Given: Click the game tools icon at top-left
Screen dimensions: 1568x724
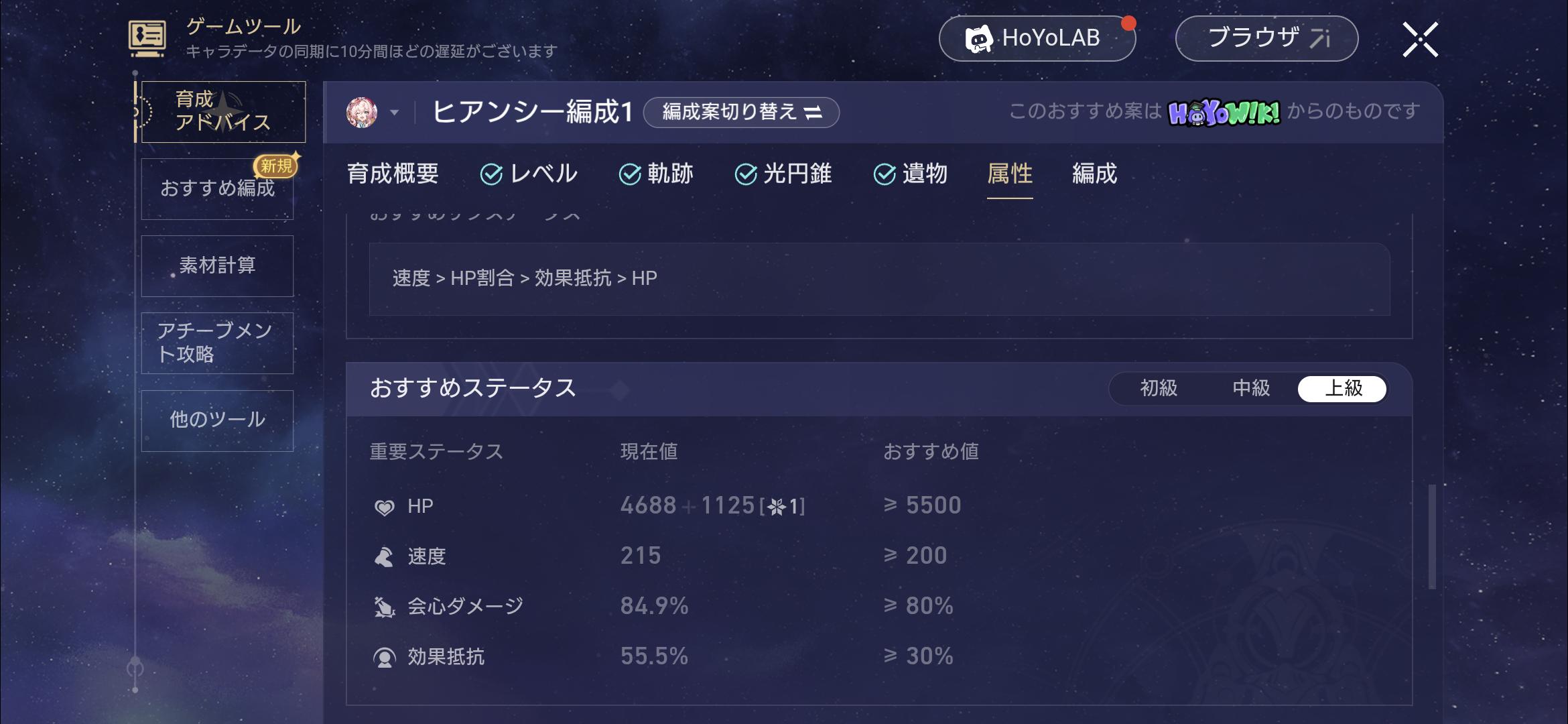Looking at the screenshot, I should [x=147, y=38].
